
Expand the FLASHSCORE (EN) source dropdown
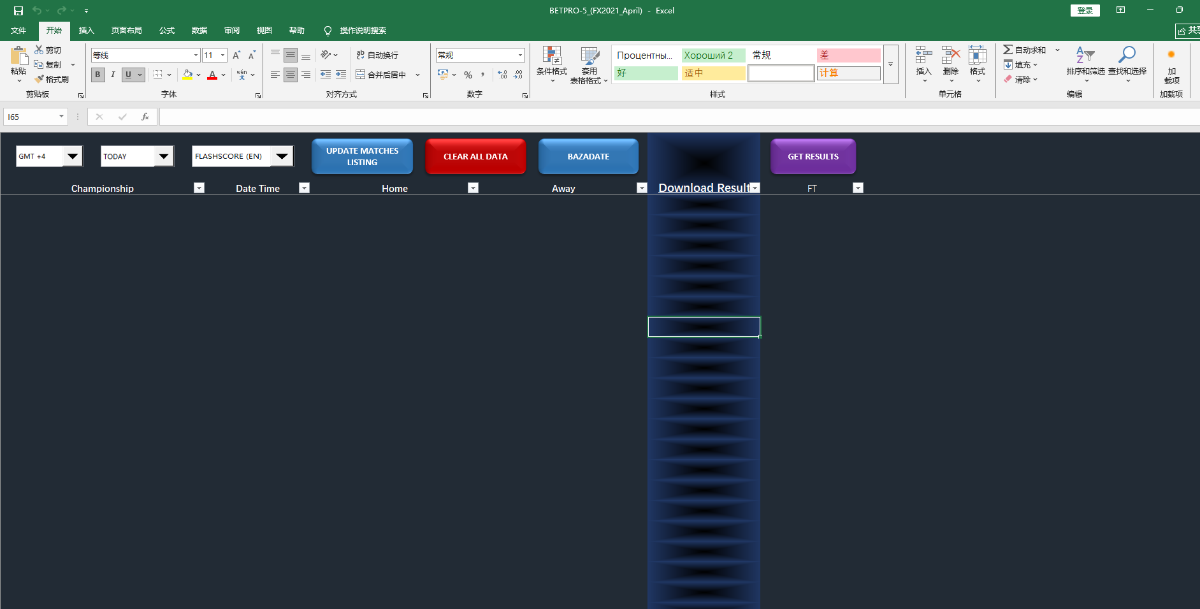[282, 156]
